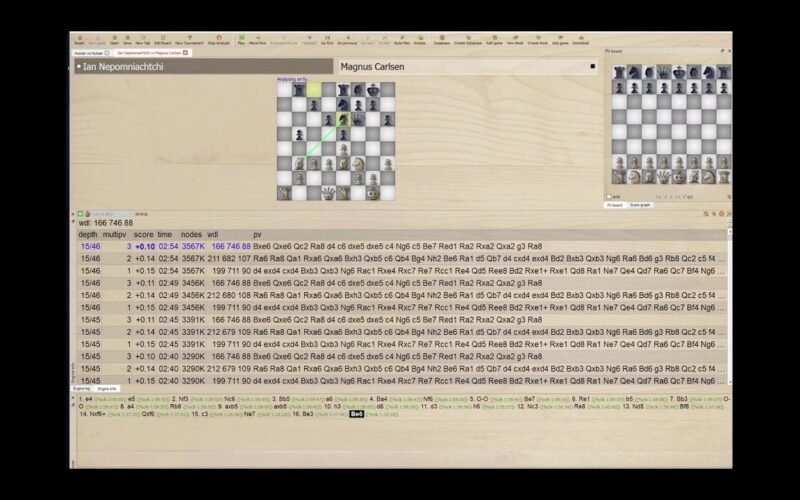Click the pv column header
Screen dimensions: 800x500
[257, 235]
